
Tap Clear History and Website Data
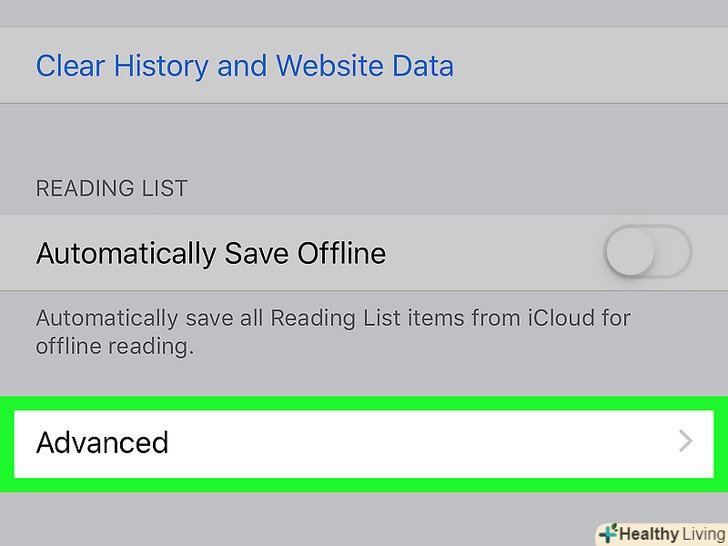point(244,66)
